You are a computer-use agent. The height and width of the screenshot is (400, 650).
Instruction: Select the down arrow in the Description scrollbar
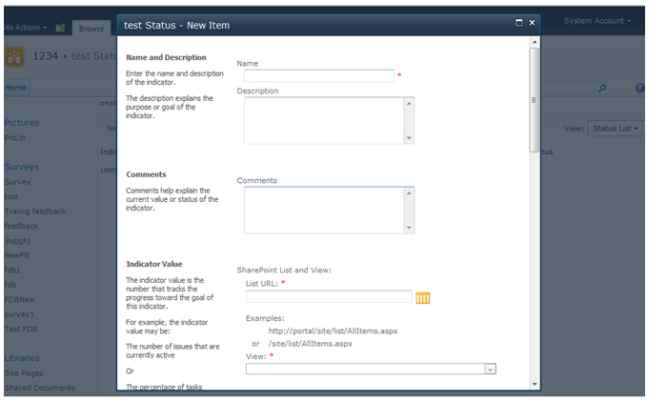pos(409,138)
